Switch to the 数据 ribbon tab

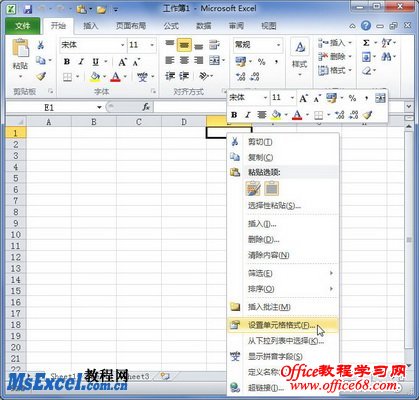[x=203, y=26]
